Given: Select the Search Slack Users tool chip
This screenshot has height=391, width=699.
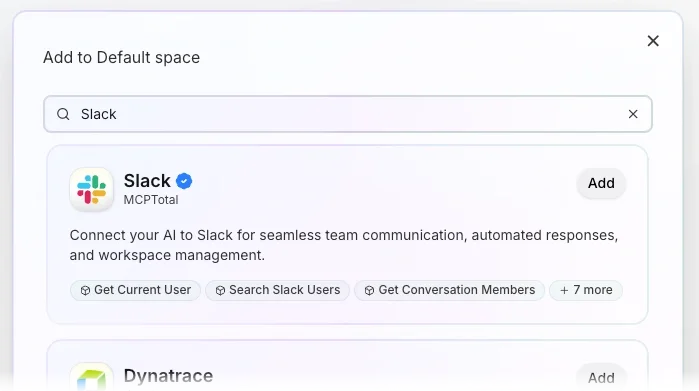Looking at the screenshot, I should 277,290.
